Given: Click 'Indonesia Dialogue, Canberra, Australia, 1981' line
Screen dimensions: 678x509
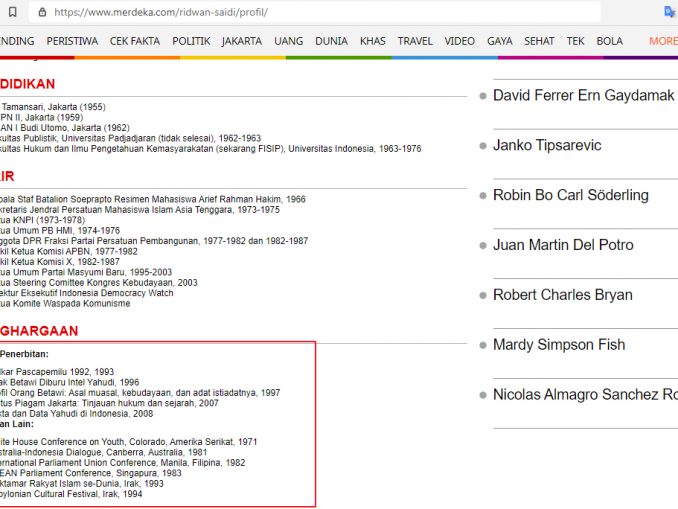Looking at the screenshot, I should 103,452.
